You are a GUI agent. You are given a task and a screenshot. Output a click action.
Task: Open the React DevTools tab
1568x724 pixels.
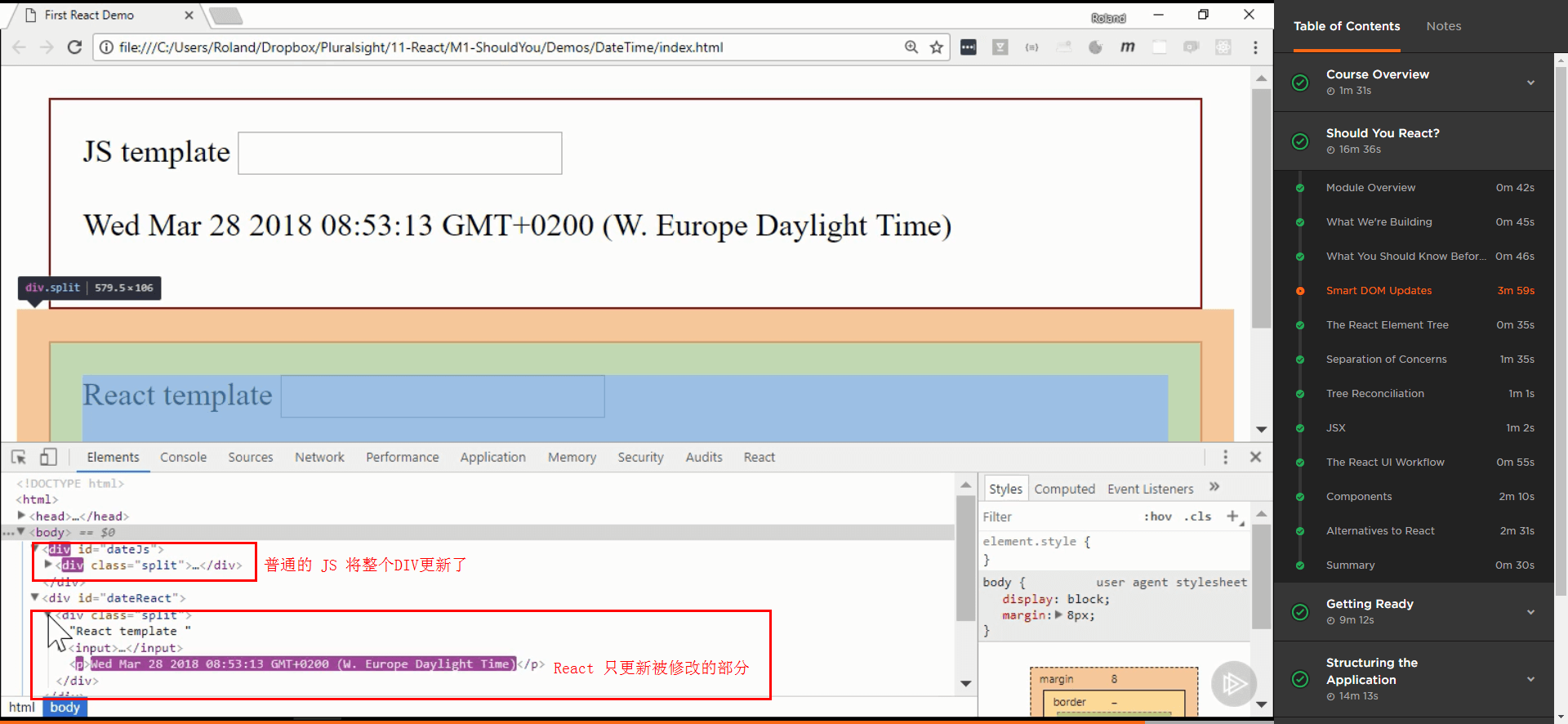pyautogui.click(x=759, y=458)
